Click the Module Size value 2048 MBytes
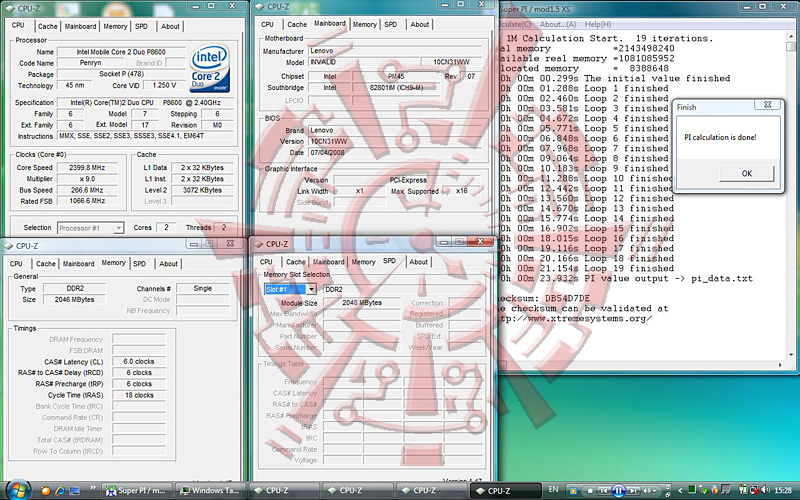This screenshot has height=500, width=800. [362, 303]
